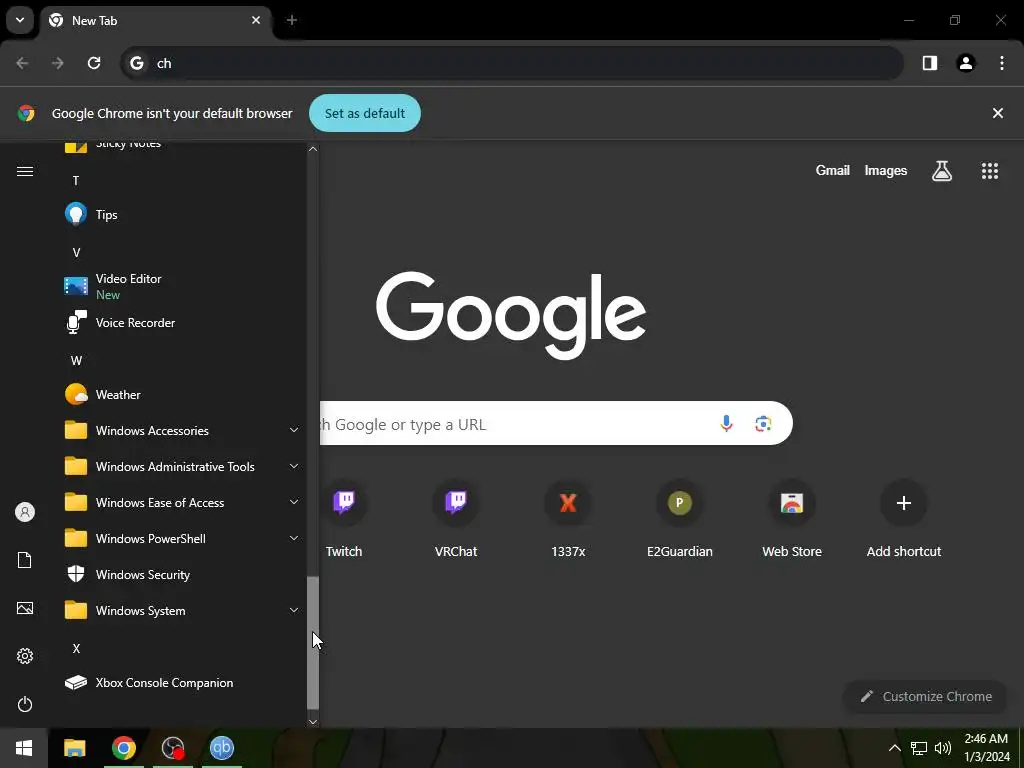Open Search Labs flask icon
This screenshot has width=1024, height=768.
942,171
